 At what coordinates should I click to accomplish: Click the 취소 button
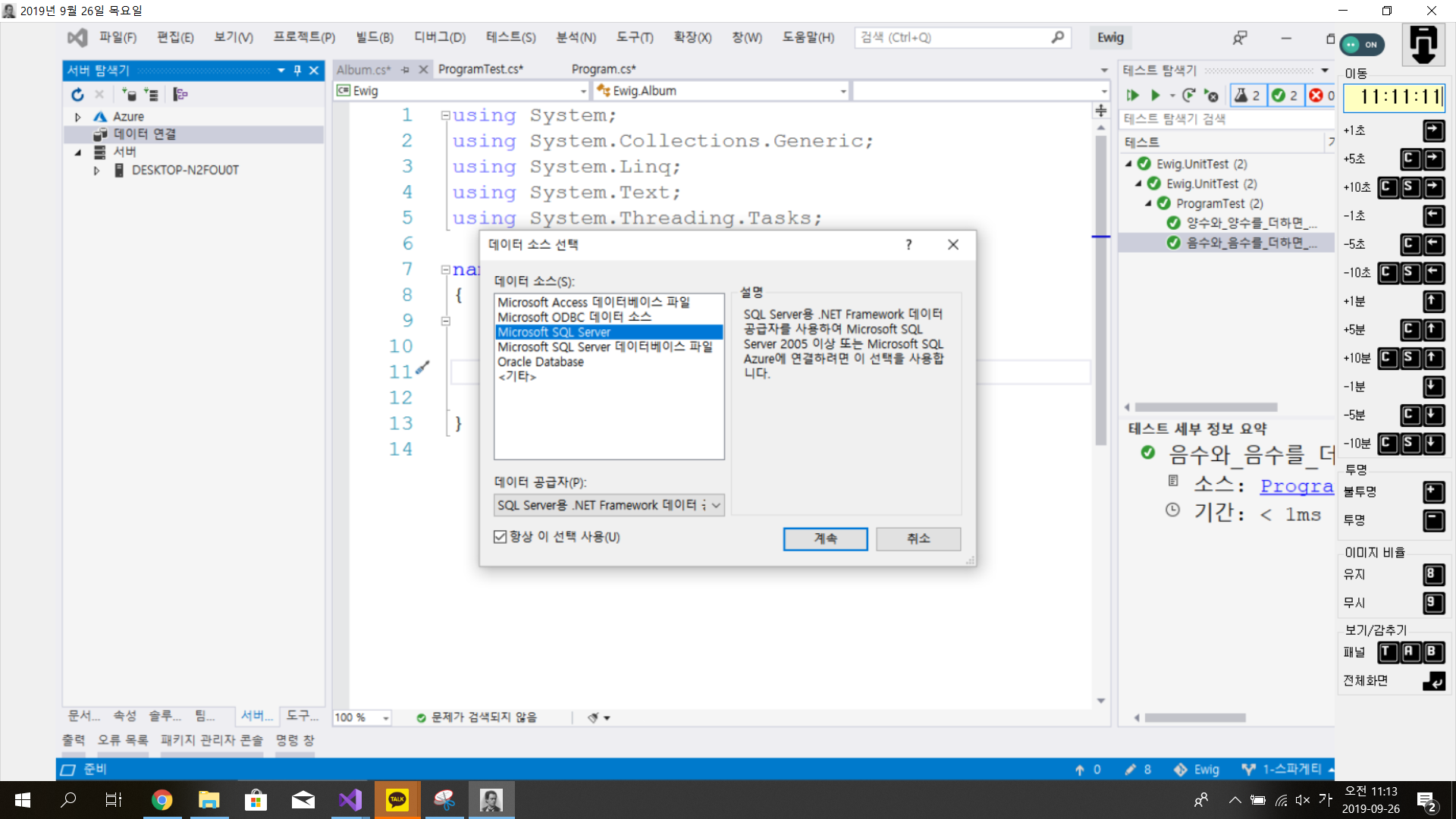pos(918,538)
